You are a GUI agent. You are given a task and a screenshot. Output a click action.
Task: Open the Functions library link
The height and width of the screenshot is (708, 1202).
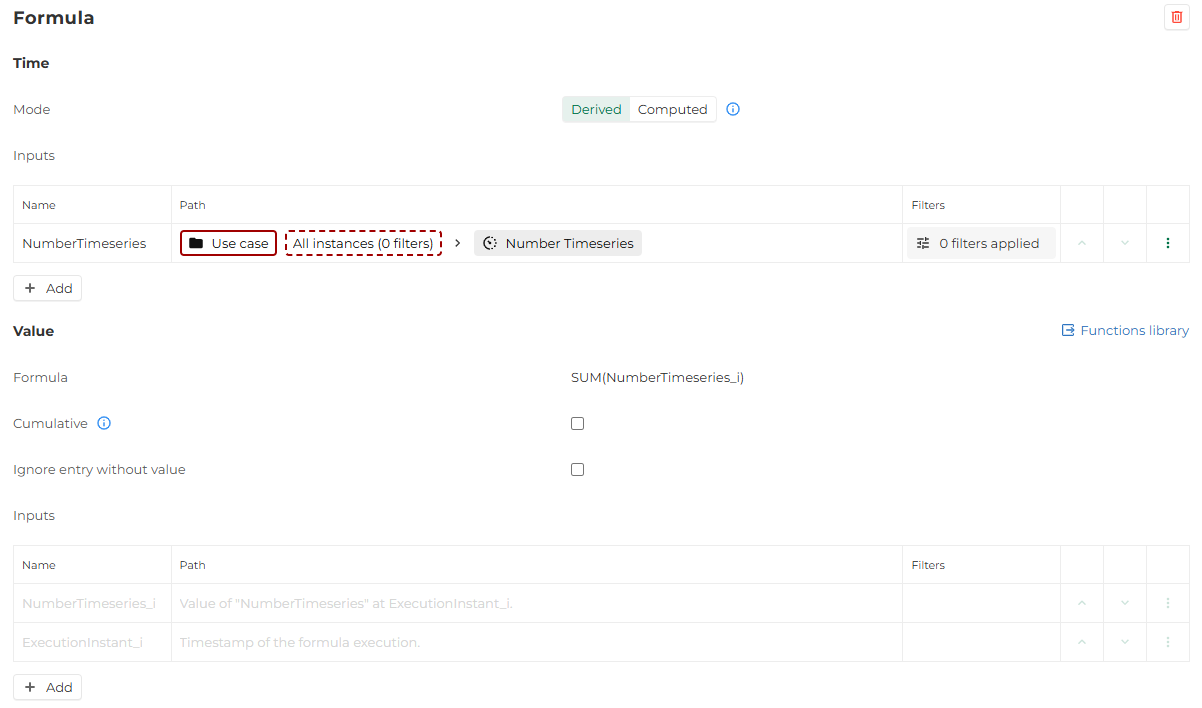pos(1125,330)
